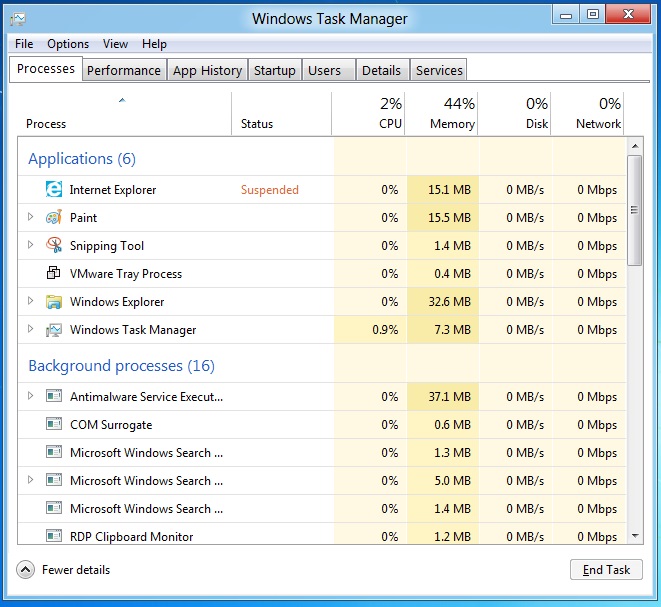The height and width of the screenshot is (607, 661).
Task: Click the process list scrollbar thumb
Action: tap(635, 210)
